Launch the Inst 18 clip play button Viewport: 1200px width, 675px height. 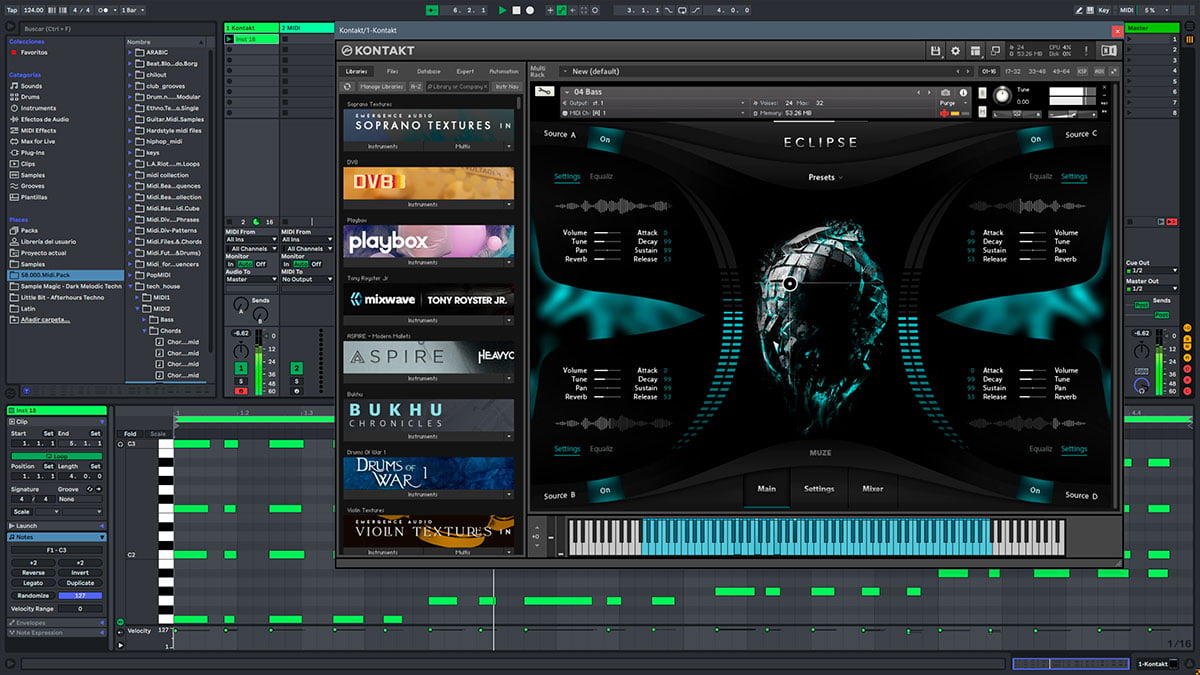pos(230,39)
